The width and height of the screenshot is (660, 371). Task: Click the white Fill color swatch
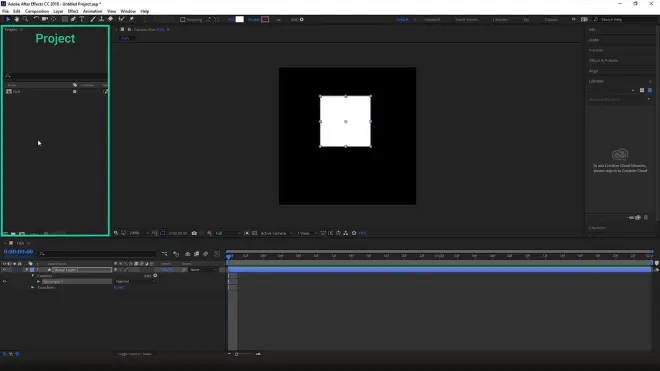(240, 19)
